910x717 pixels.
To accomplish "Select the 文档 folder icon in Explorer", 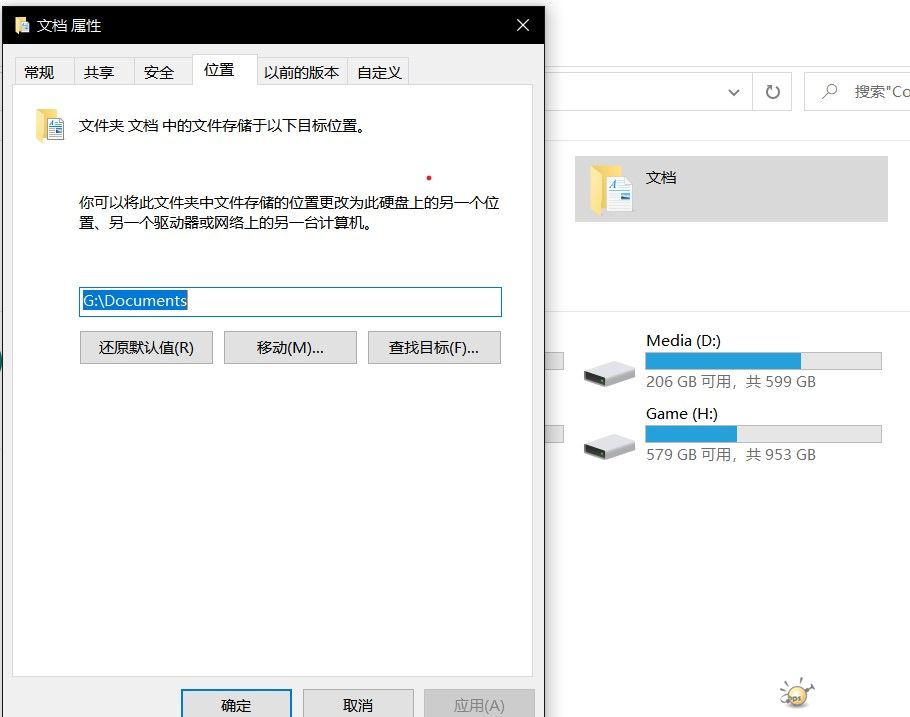I will pyautogui.click(x=611, y=189).
